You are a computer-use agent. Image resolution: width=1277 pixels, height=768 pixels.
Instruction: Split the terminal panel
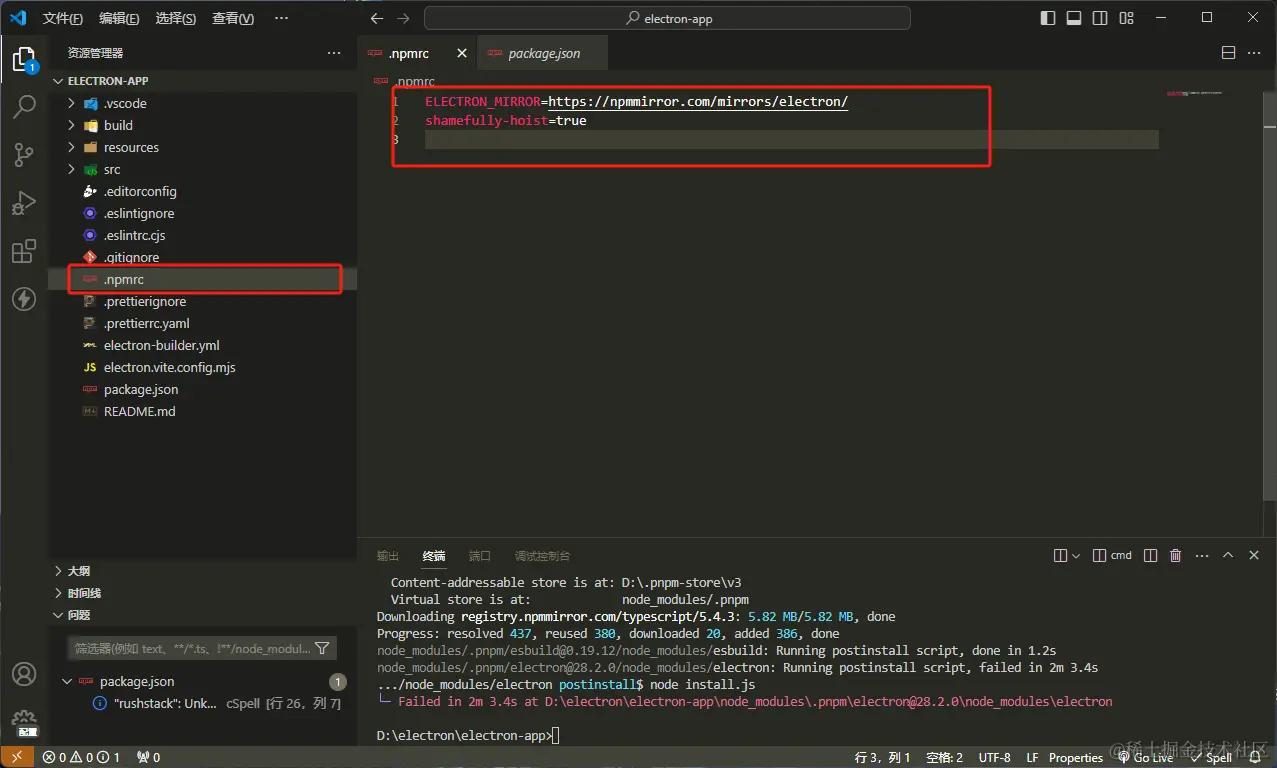pyautogui.click(x=1150, y=555)
